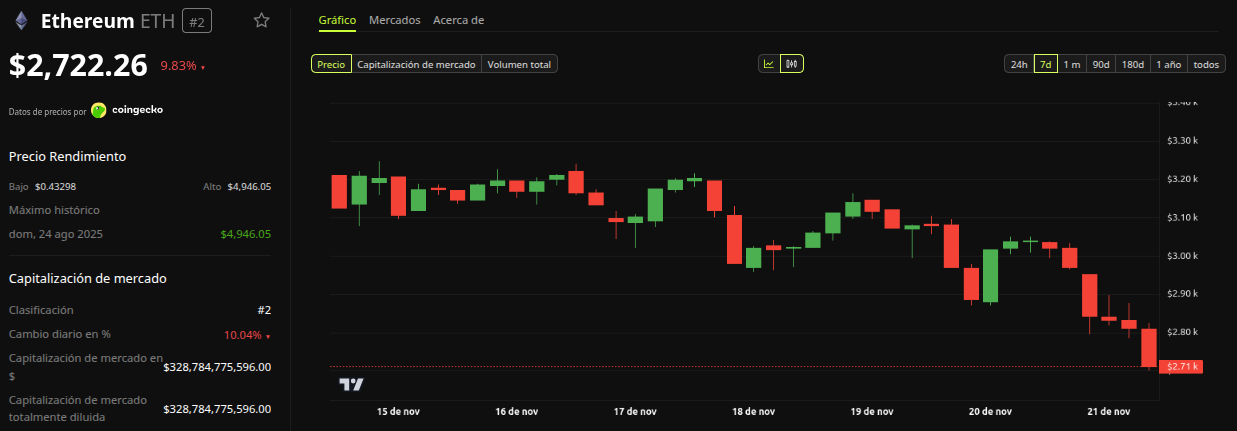Viewport: 1237px width, 431px height.
Task: Click the Máximo histórico label
Action: pos(54,210)
